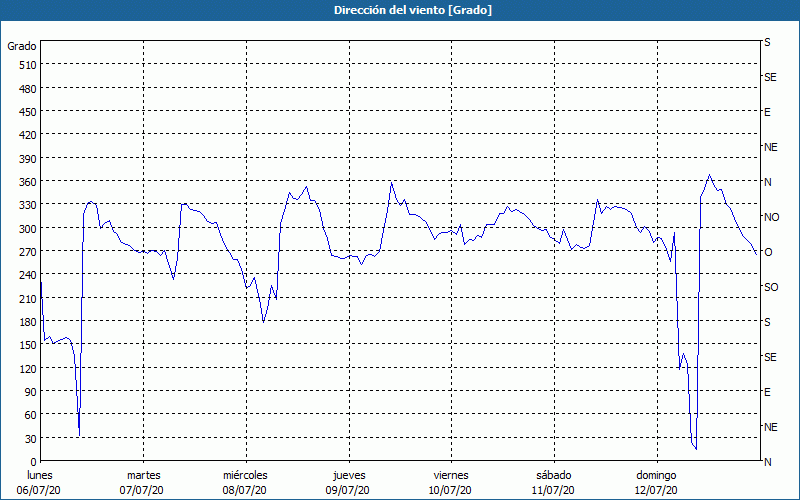
Task: Click the chart title 'Dirección del viento [Grado]'
Action: tap(399, 10)
